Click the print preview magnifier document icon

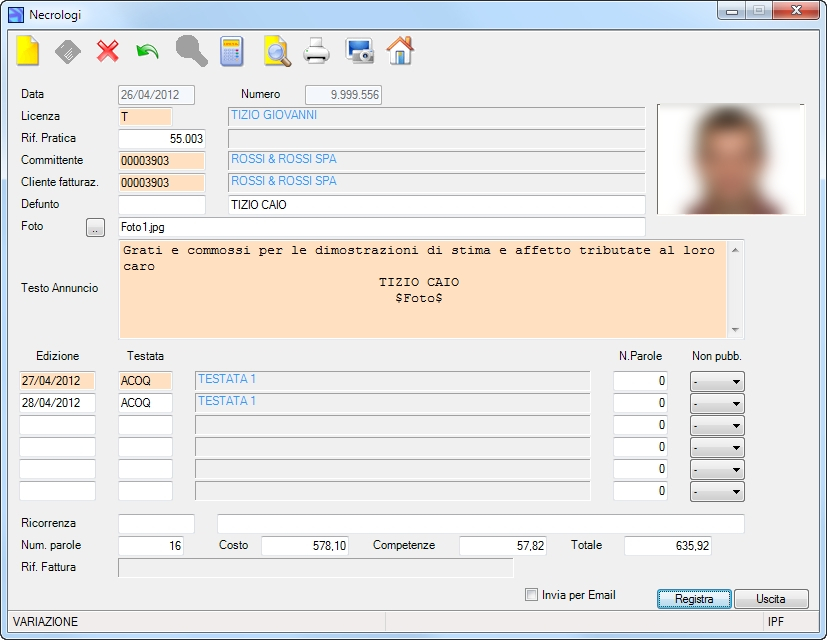point(277,51)
